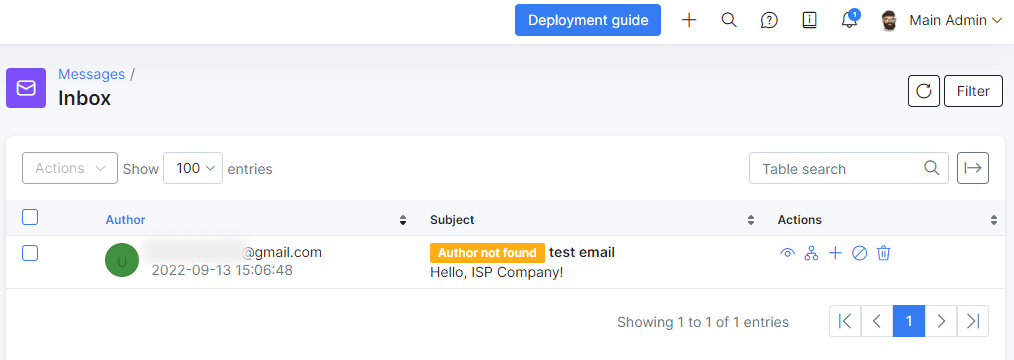Select page 1 in pagination
Image resolution: width=1014 pixels, height=360 pixels.
(909, 321)
